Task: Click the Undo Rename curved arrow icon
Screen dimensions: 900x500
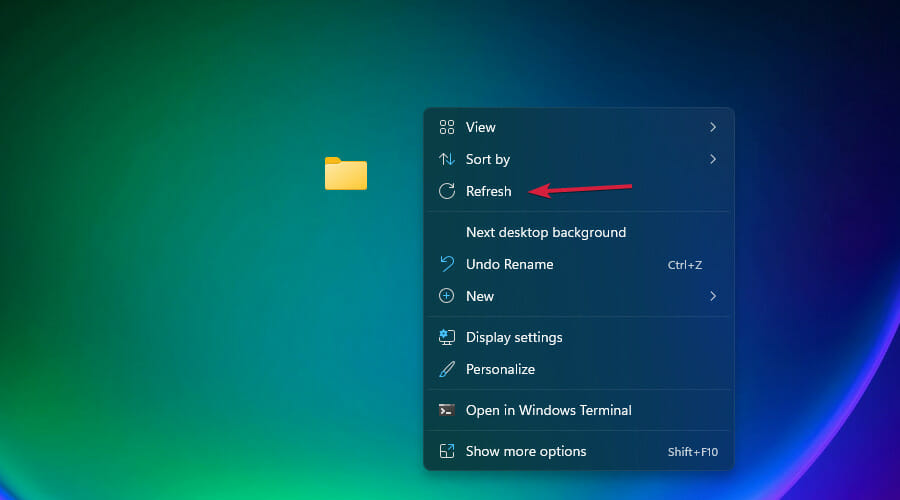Action: pyautogui.click(x=447, y=264)
